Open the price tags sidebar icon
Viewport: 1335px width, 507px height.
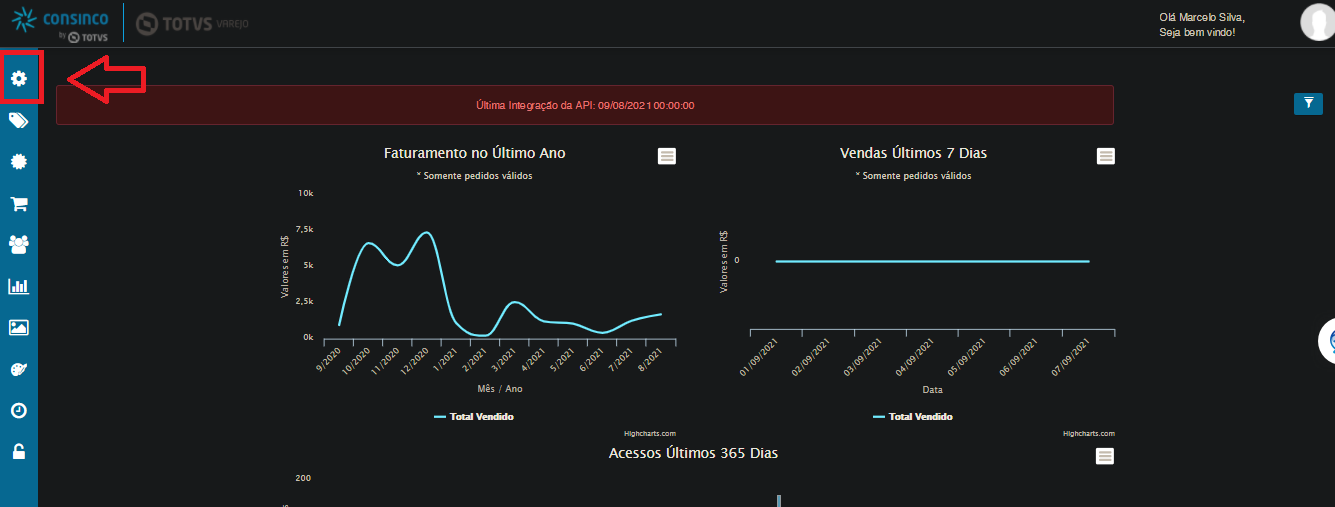pyautogui.click(x=19, y=120)
